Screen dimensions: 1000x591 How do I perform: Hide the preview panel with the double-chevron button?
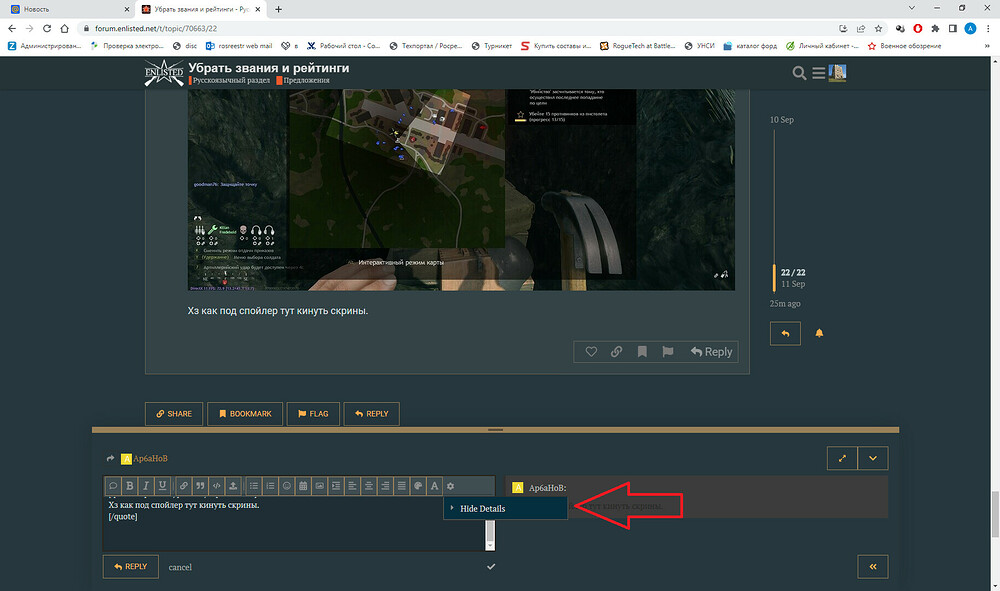coord(872,566)
